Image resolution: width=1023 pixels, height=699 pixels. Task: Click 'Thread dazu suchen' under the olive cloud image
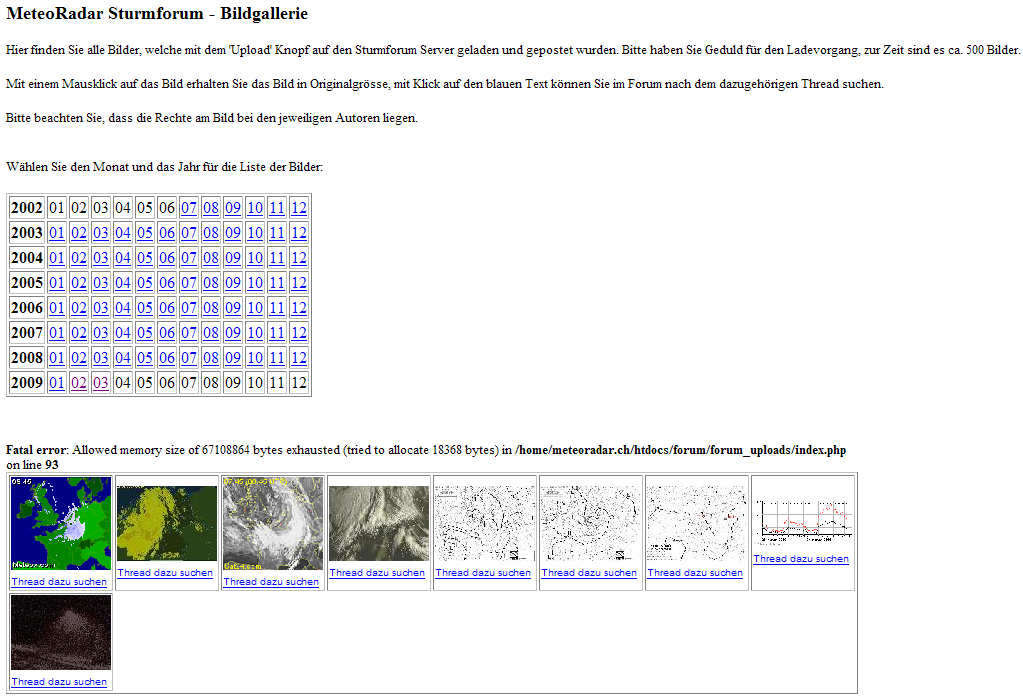[x=377, y=572]
